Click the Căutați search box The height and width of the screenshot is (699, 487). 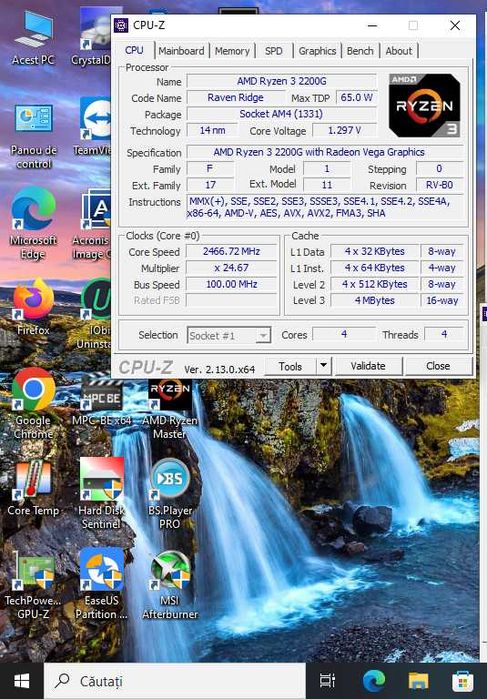(175, 681)
